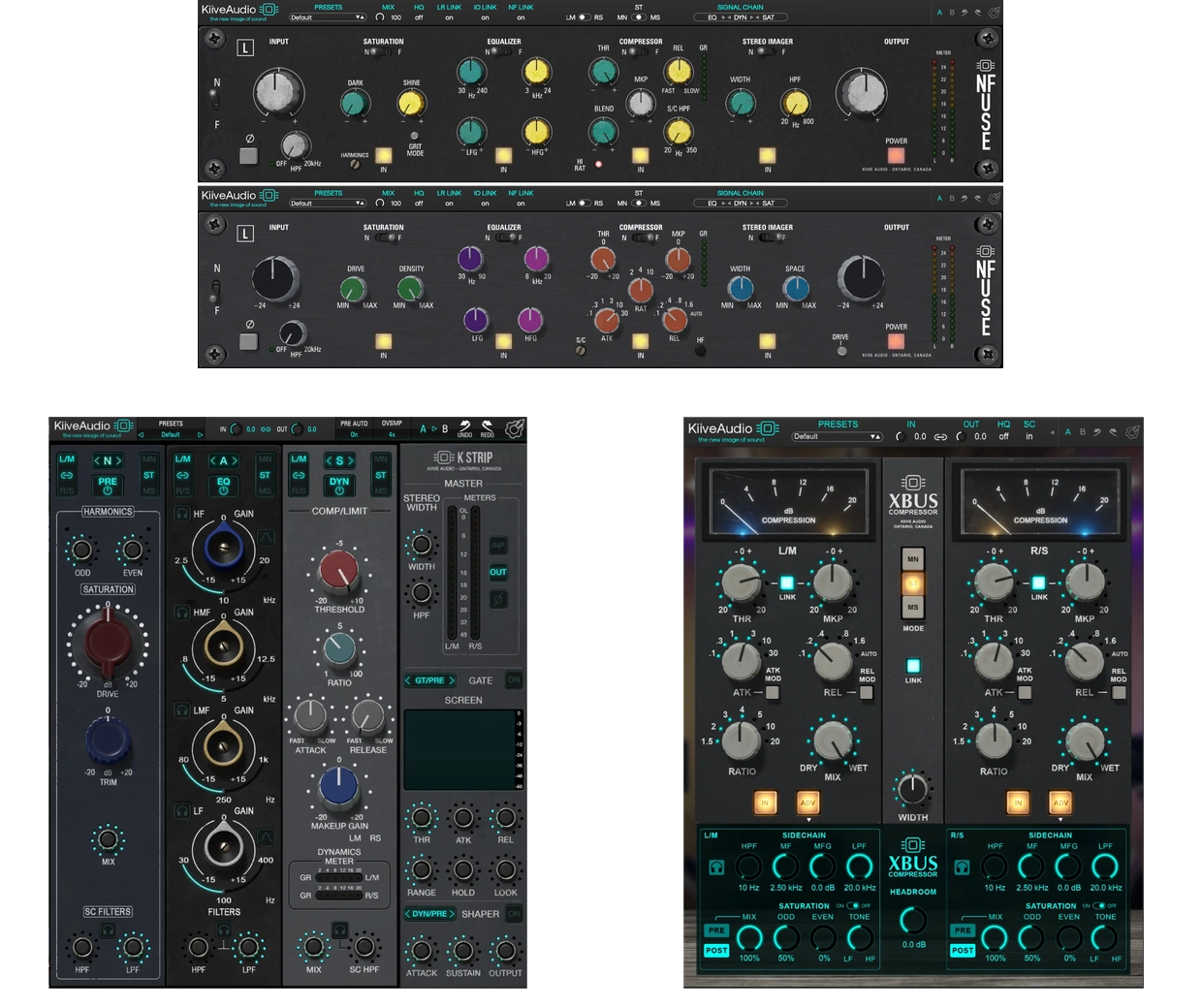
Task: Click PRE AUTO On value in K Strip
Action: pyautogui.click(x=354, y=435)
